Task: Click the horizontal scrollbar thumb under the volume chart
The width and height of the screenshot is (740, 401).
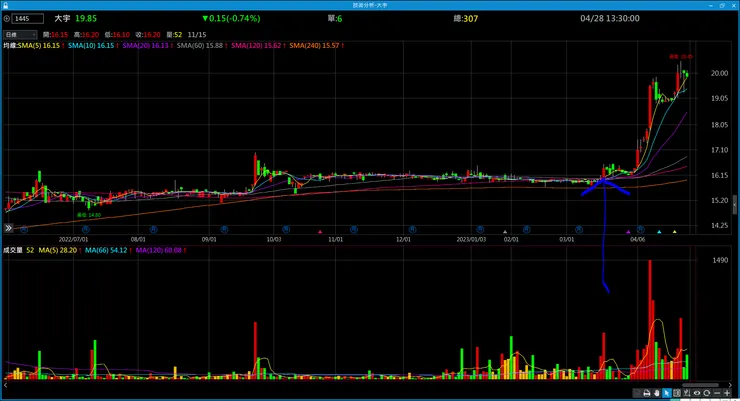Action: 700,385
